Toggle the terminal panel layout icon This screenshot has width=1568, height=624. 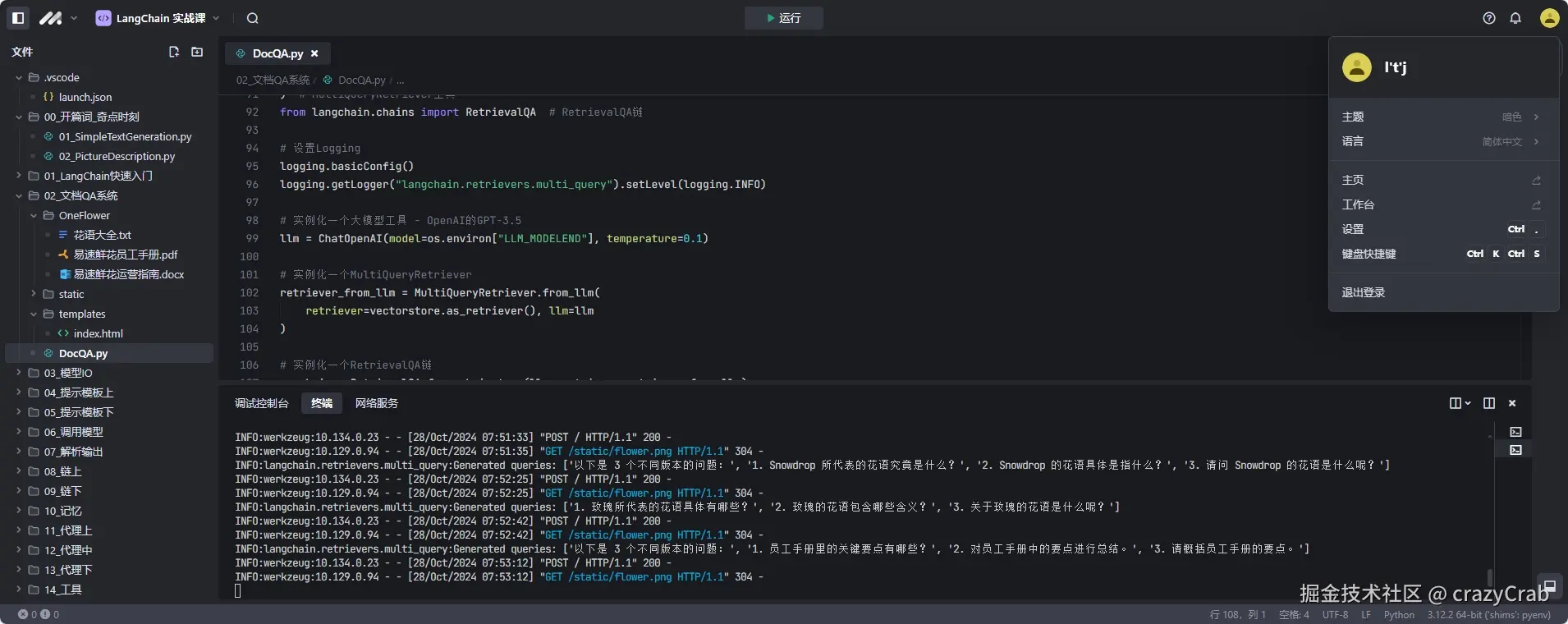[x=1489, y=403]
